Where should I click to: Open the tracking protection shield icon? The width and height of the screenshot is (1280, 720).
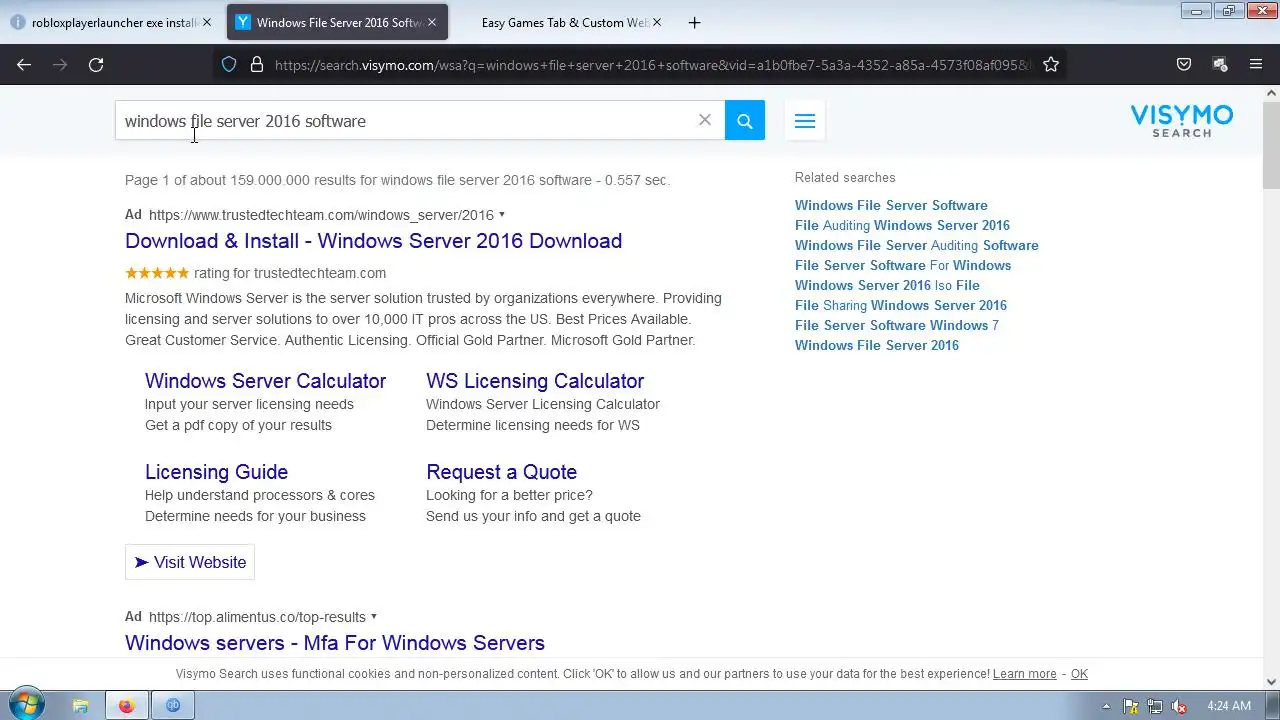pyautogui.click(x=229, y=64)
